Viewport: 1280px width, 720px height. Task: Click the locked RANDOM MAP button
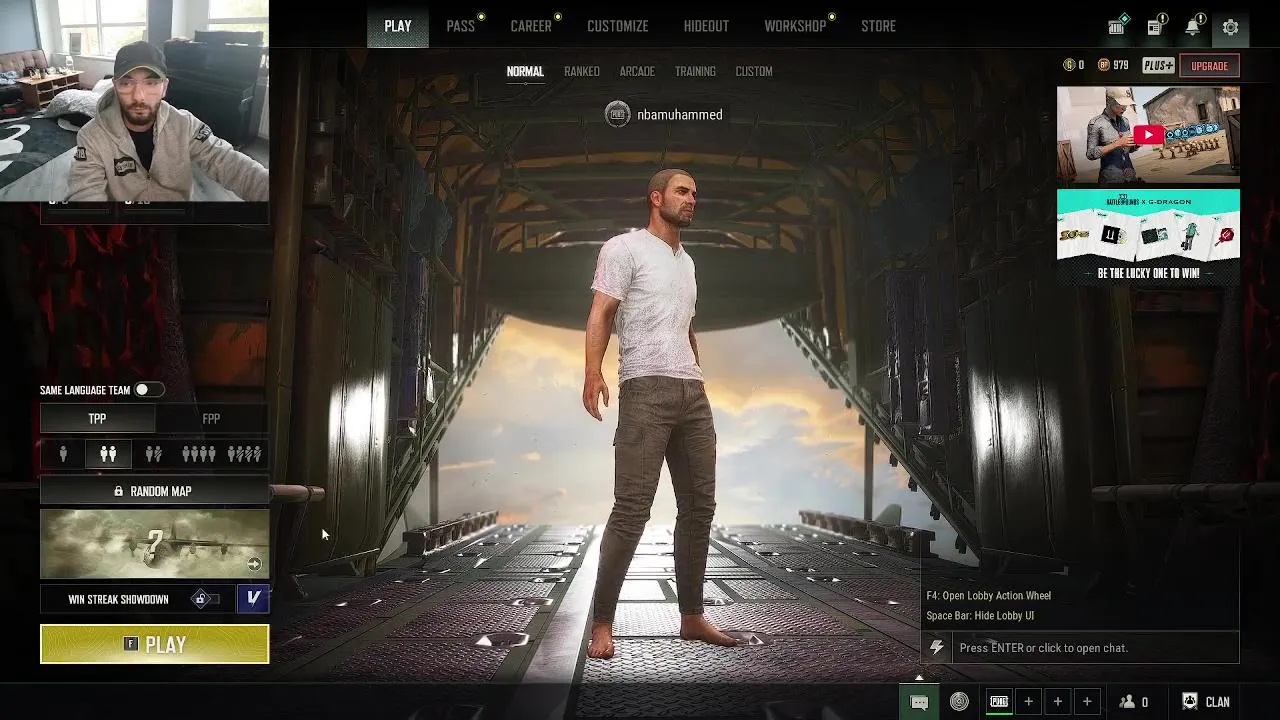pos(155,491)
